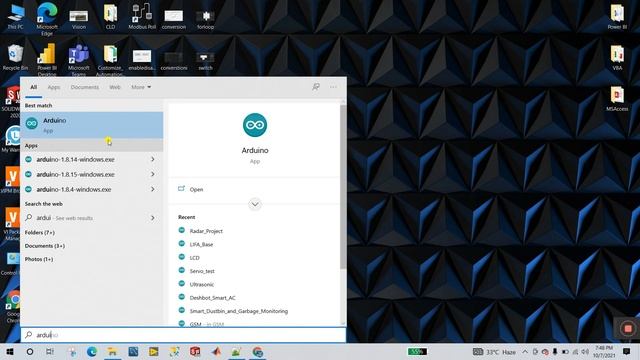The height and width of the screenshot is (360, 640).
Task: Click the search text input box
Action: point(183,335)
